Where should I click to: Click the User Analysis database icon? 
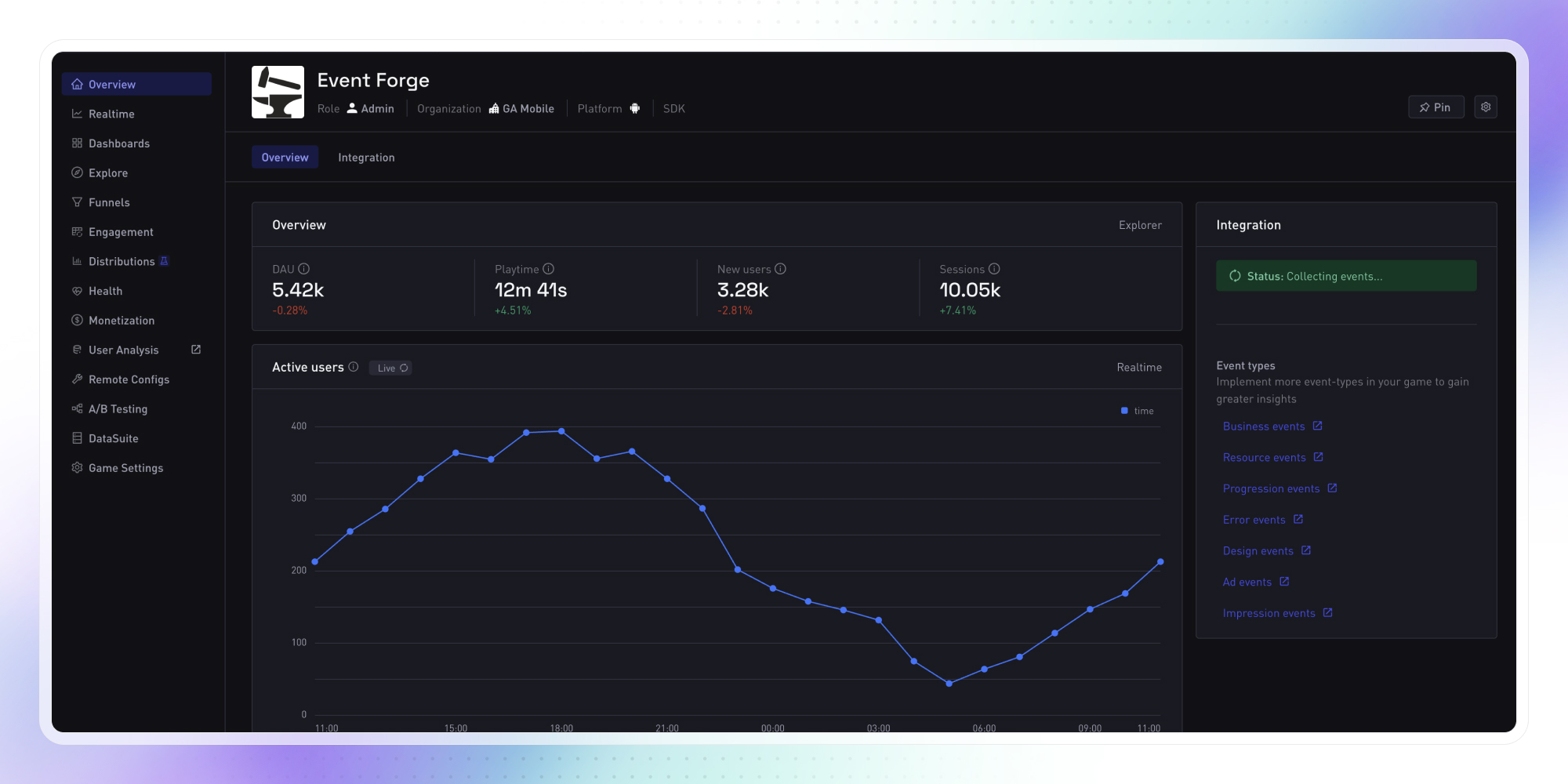pos(77,350)
